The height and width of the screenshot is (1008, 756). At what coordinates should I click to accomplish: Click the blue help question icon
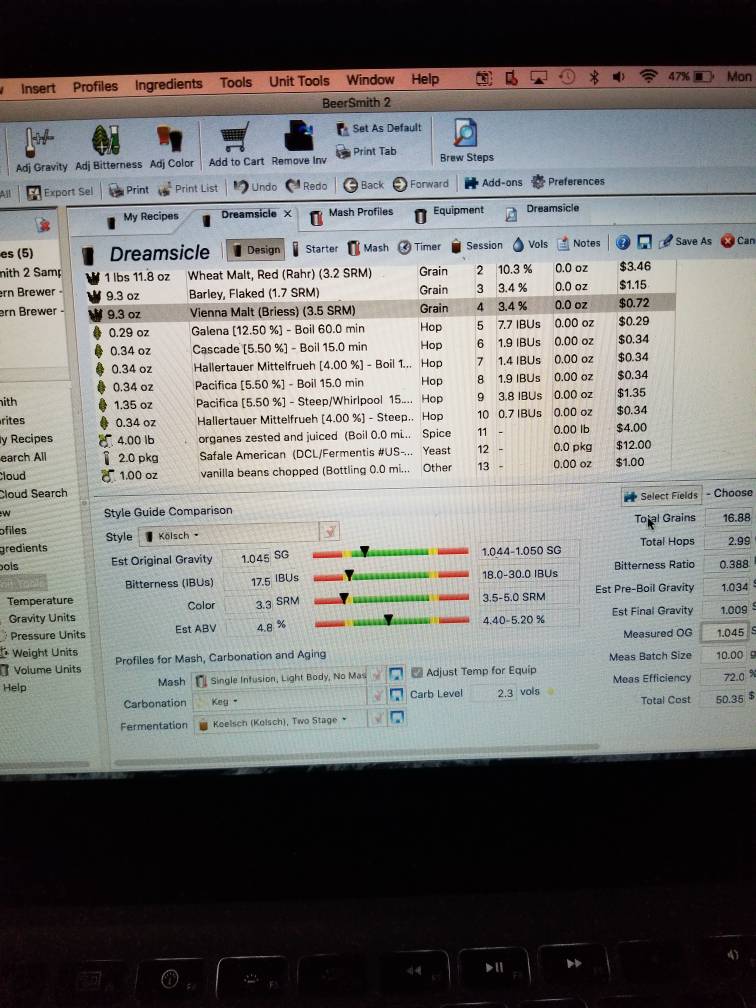pyautogui.click(x=622, y=242)
